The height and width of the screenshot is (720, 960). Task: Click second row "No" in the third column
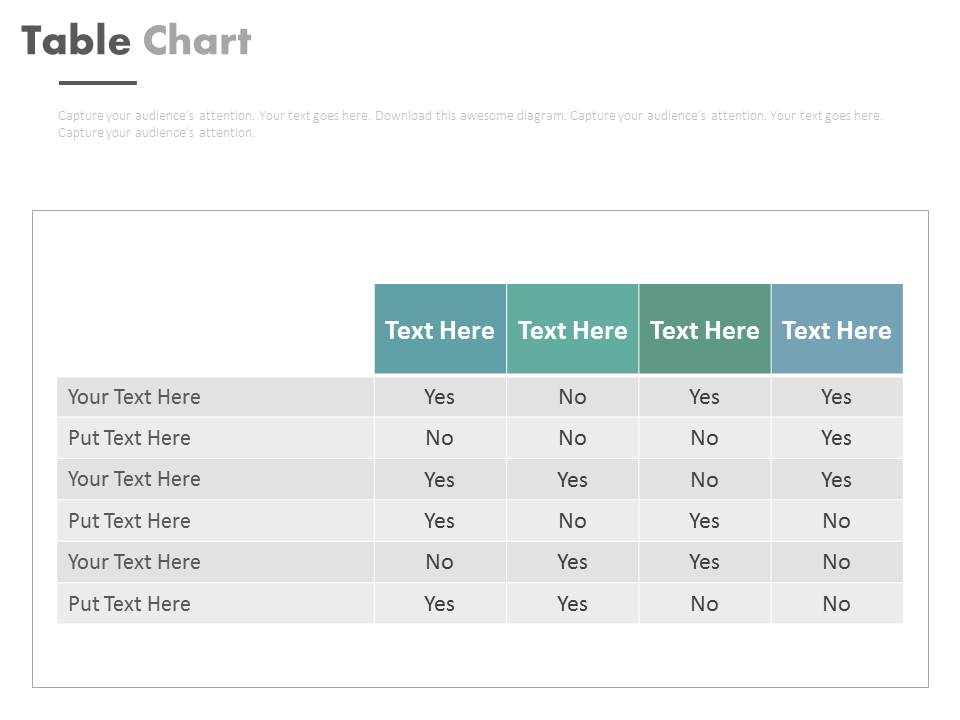[705, 438]
